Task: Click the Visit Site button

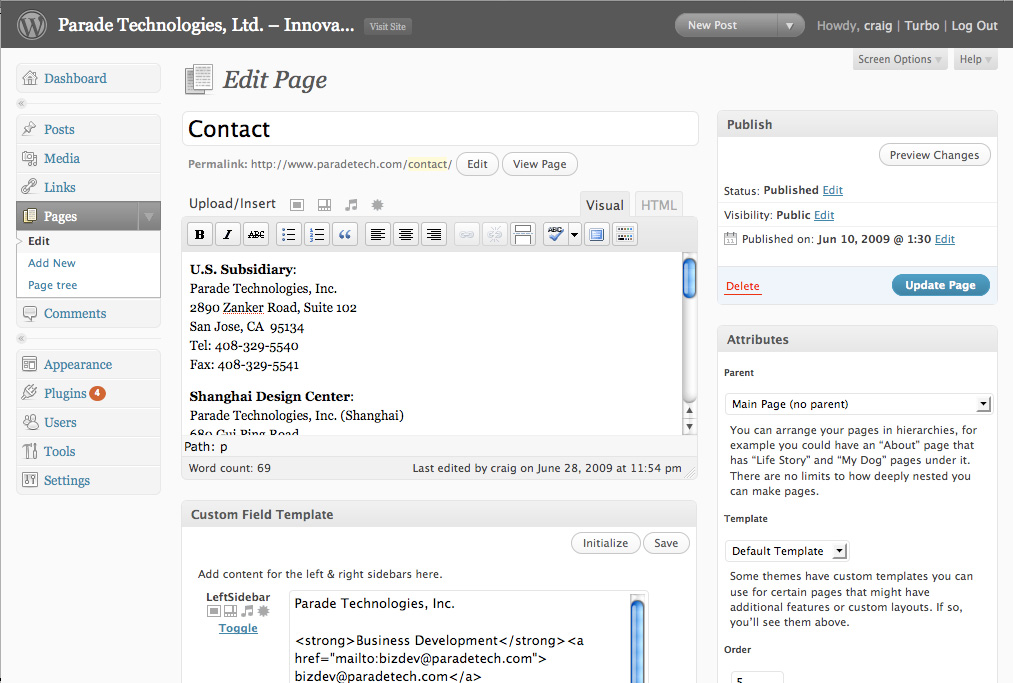Action: [x=388, y=26]
